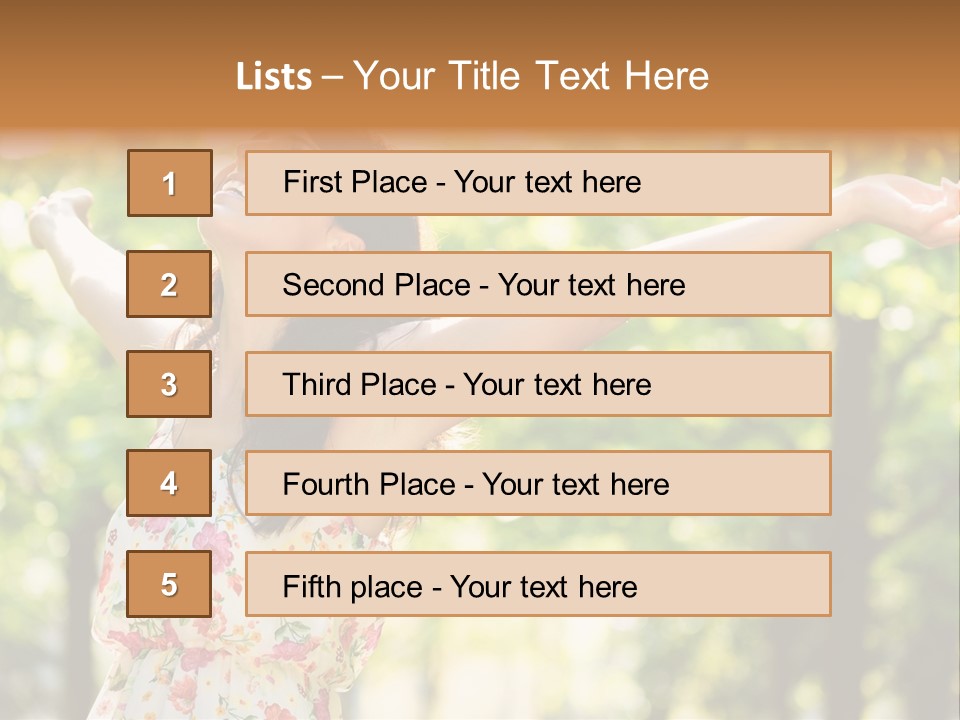Select the "Fourth Place - Your text here" field
The width and height of the screenshot is (960, 720).
click(538, 484)
